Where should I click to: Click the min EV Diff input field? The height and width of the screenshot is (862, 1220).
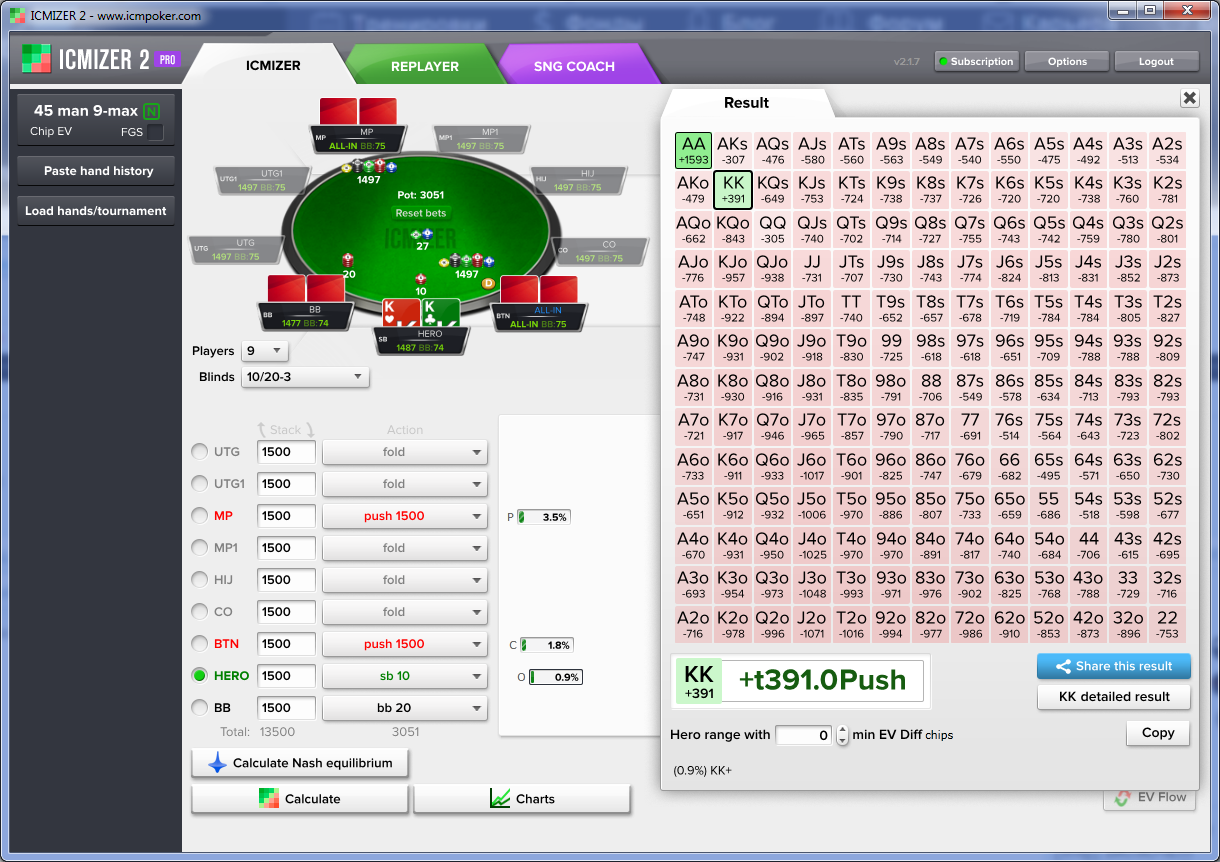(x=804, y=735)
